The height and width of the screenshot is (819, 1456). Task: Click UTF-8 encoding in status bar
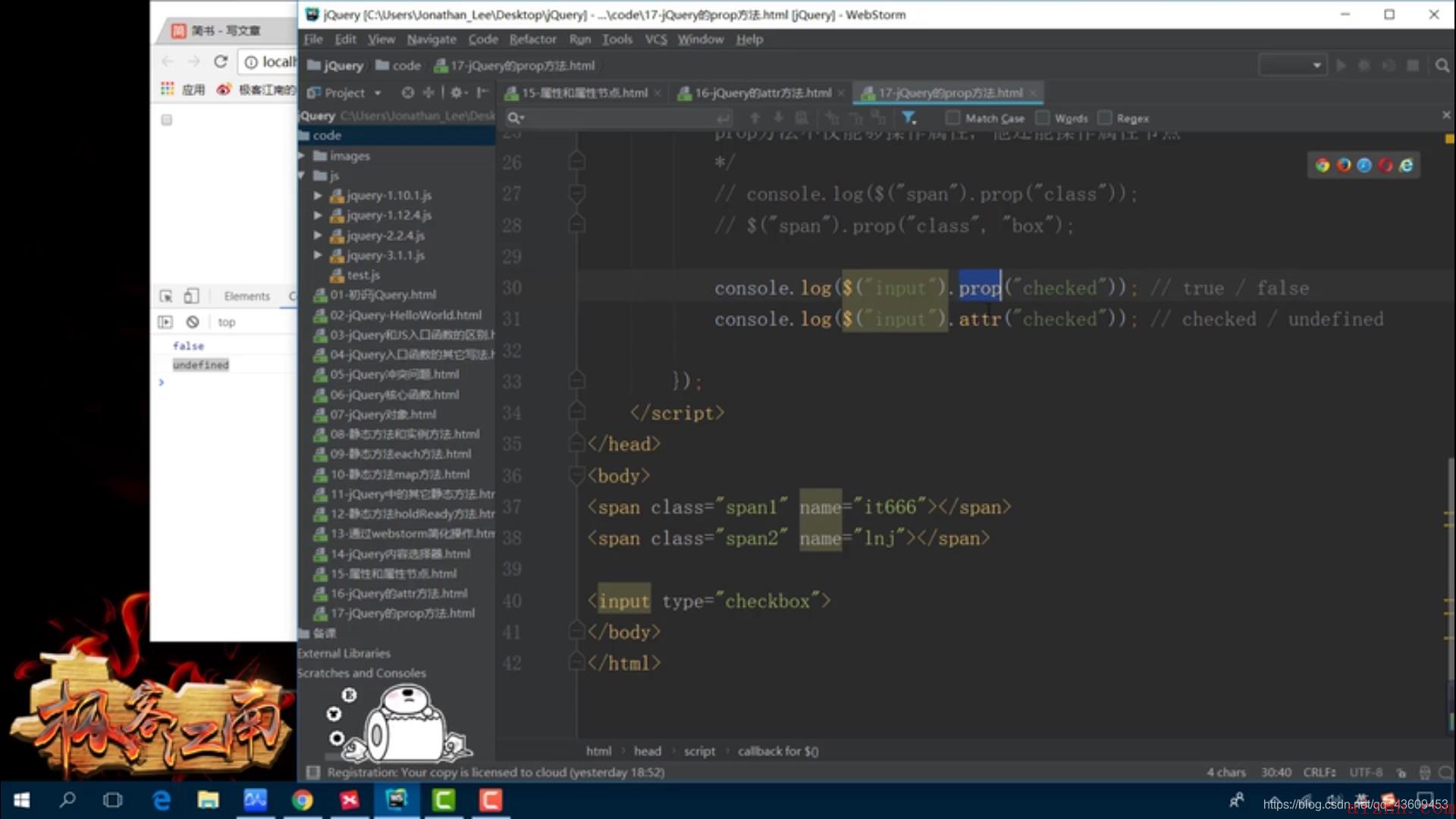click(1366, 772)
